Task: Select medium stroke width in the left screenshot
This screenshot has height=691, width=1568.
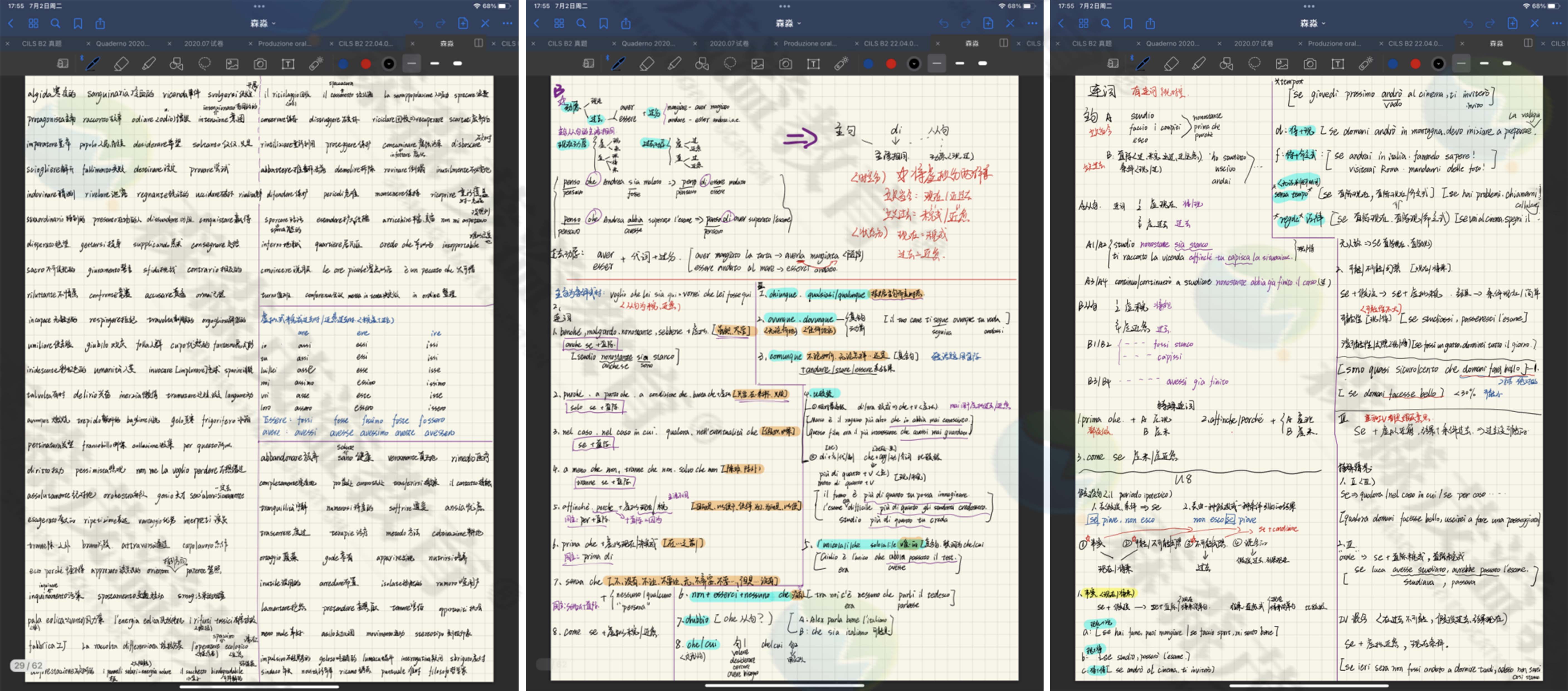Action: 434,63
